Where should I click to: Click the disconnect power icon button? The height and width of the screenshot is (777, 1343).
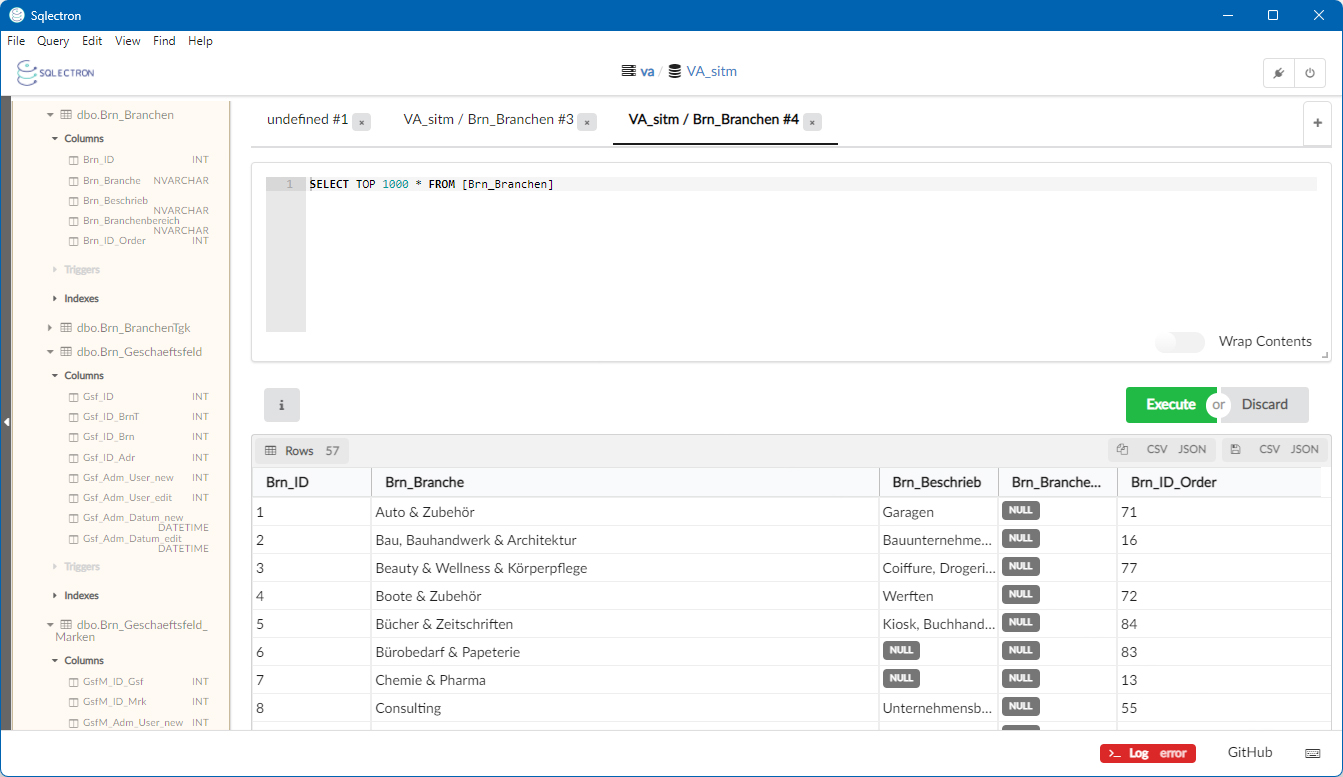(x=1309, y=73)
